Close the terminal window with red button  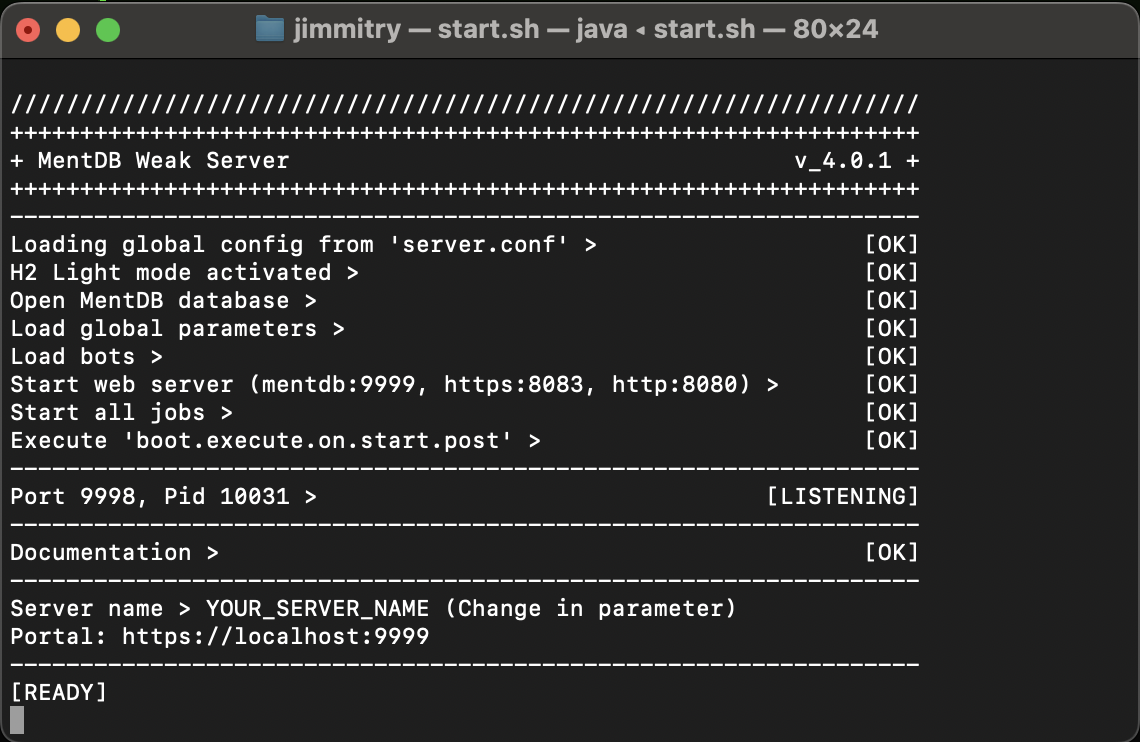(x=28, y=30)
